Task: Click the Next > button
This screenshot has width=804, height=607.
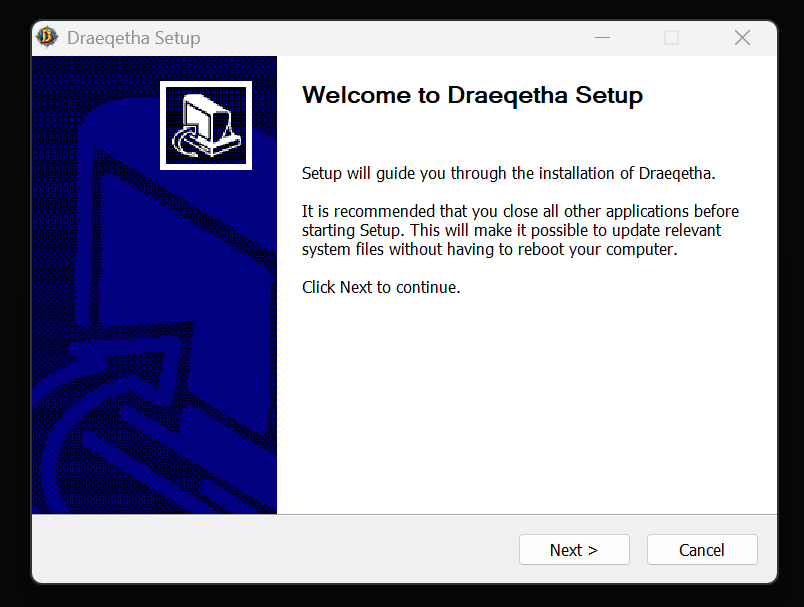Action: (x=574, y=550)
